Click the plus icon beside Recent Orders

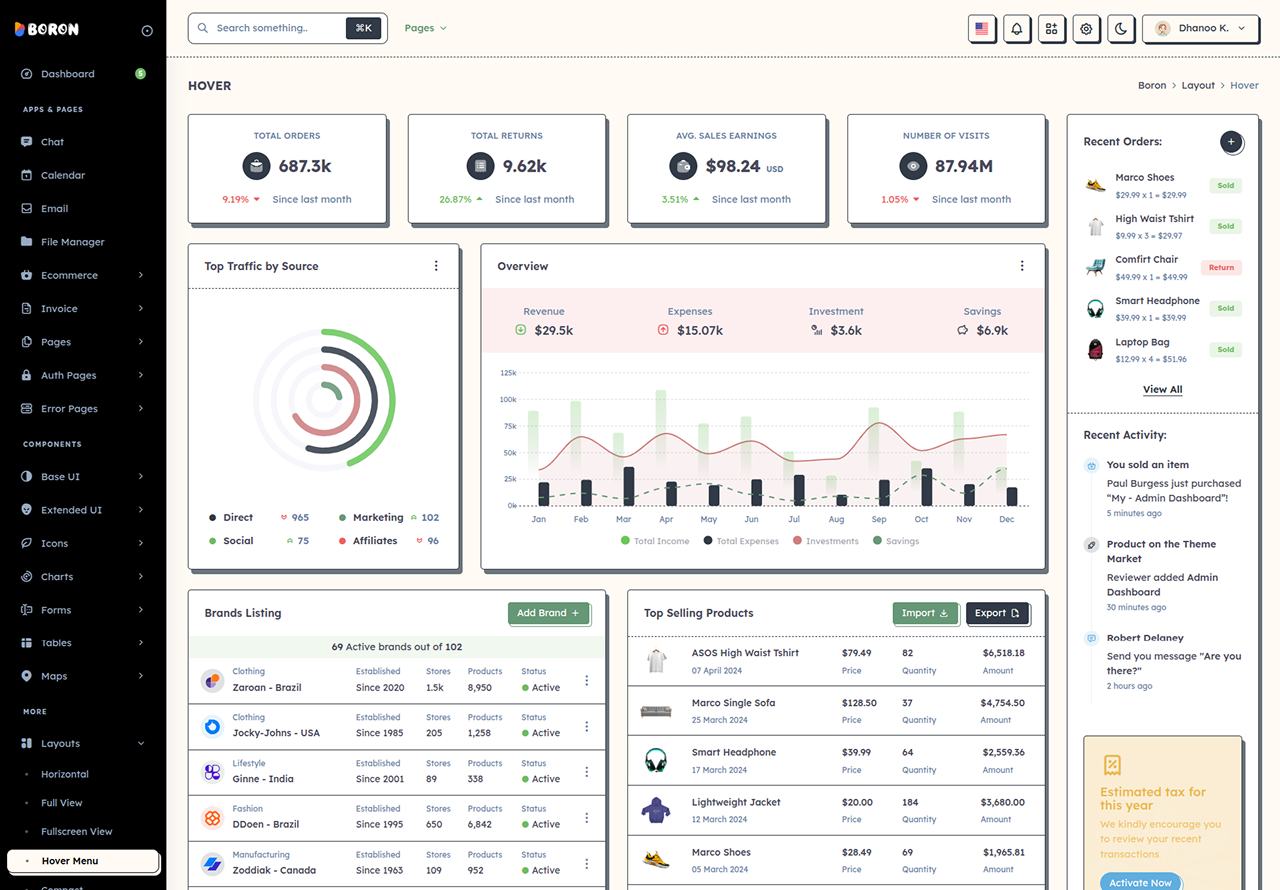point(1231,142)
